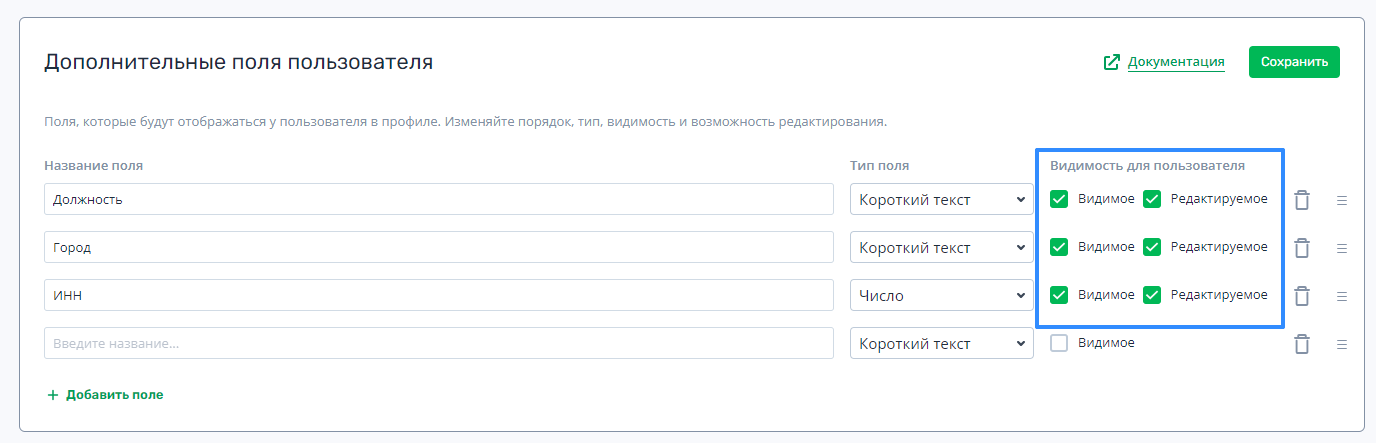
Task: Disable Редактируемое for the Город field
Action: [x=1152, y=247]
